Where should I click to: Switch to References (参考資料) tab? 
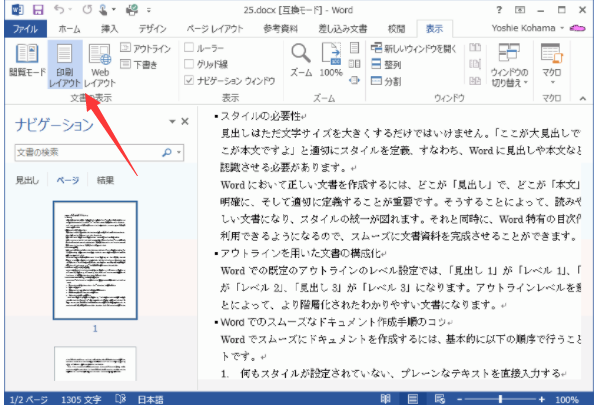[x=280, y=29]
